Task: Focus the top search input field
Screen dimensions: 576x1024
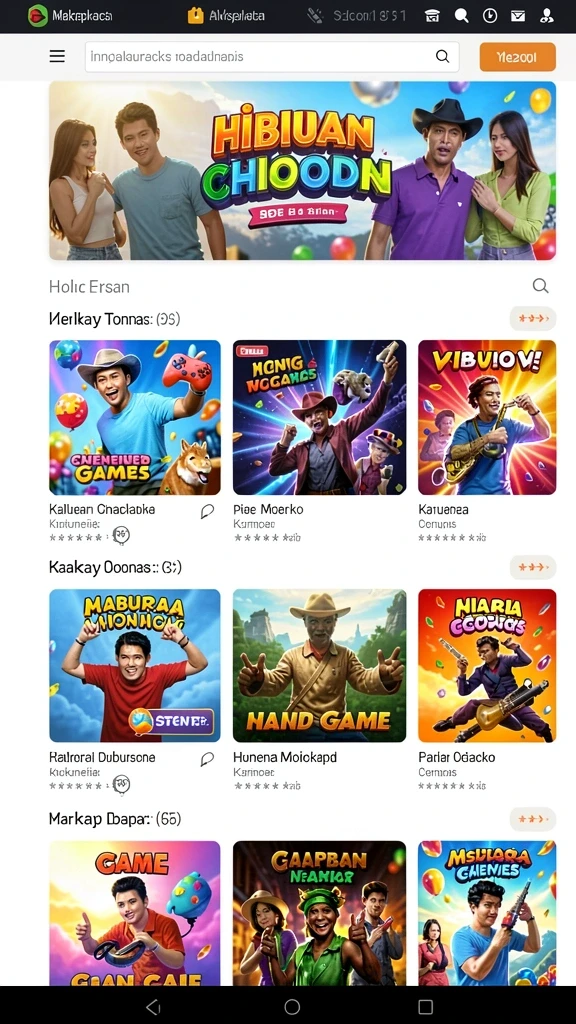Action: pyautogui.click(x=272, y=57)
